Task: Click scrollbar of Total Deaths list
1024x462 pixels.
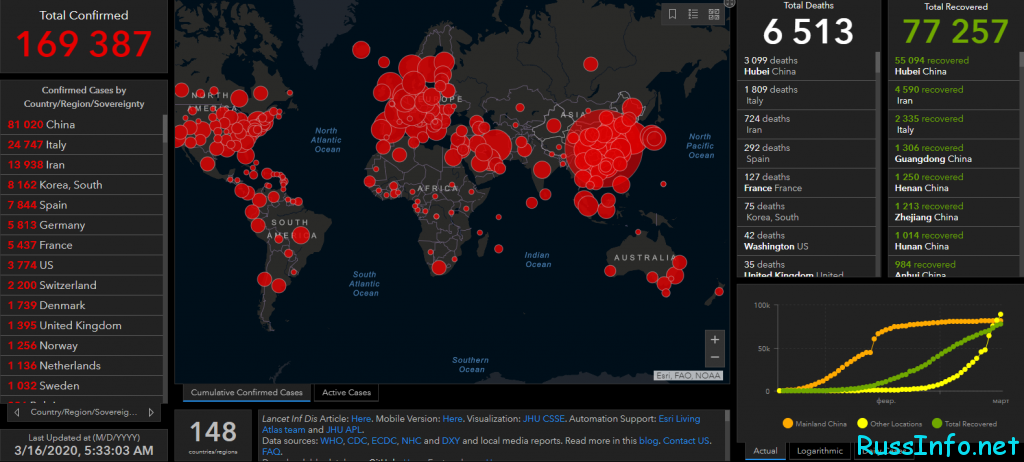Action: point(878,62)
